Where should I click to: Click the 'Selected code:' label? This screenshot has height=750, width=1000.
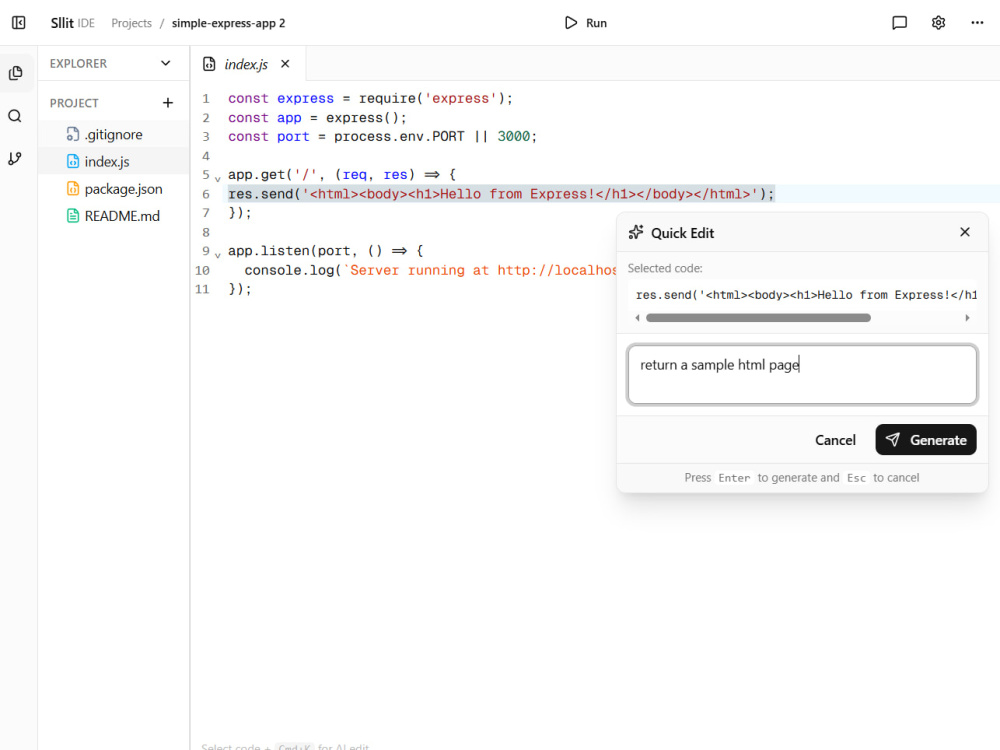665,268
